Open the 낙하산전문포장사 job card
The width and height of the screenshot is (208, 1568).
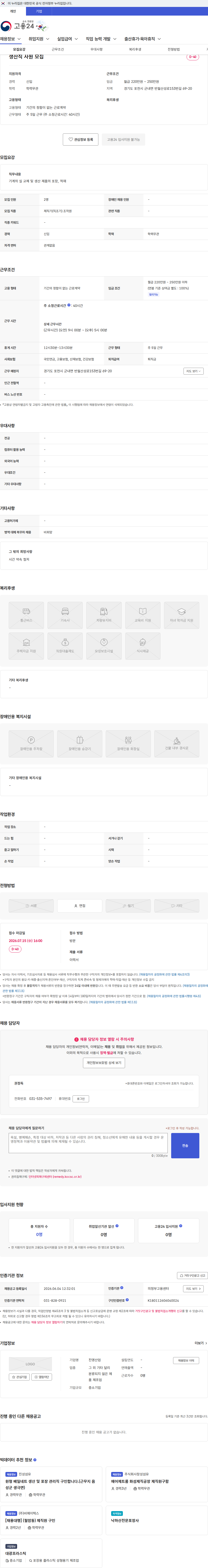point(157,1521)
